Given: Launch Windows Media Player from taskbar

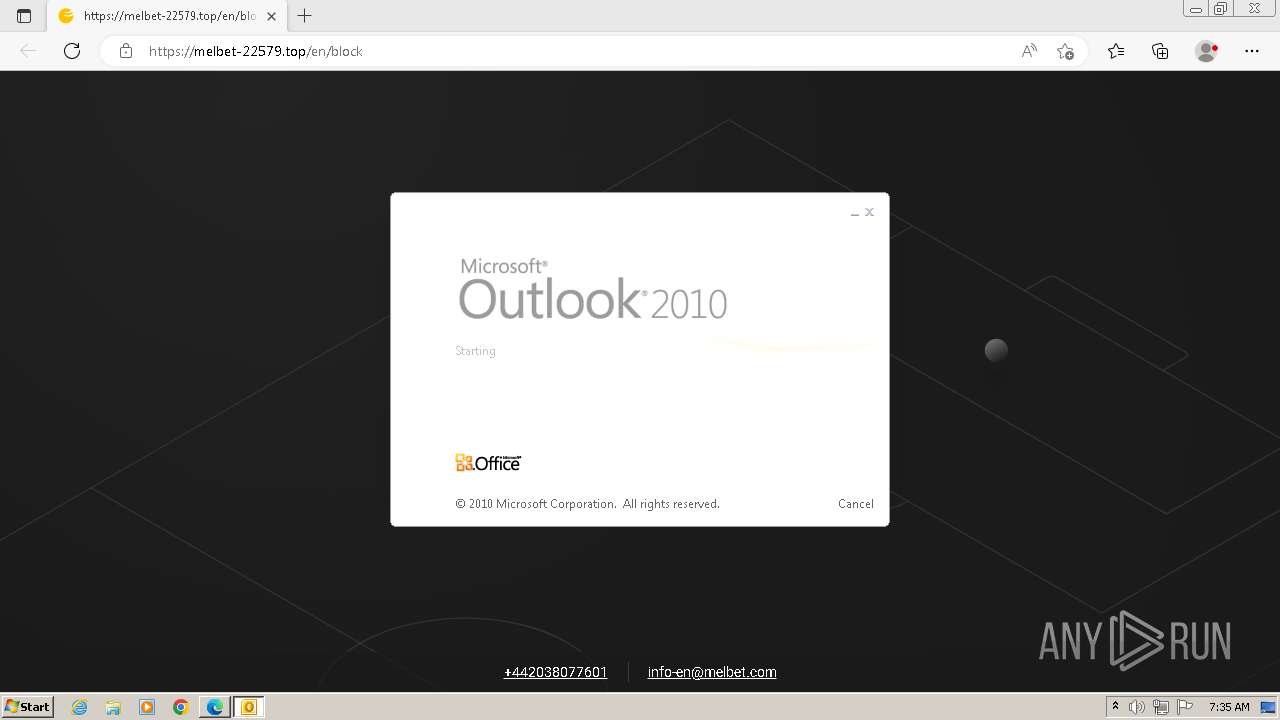Looking at the screenshot, I should click(147, 707).
